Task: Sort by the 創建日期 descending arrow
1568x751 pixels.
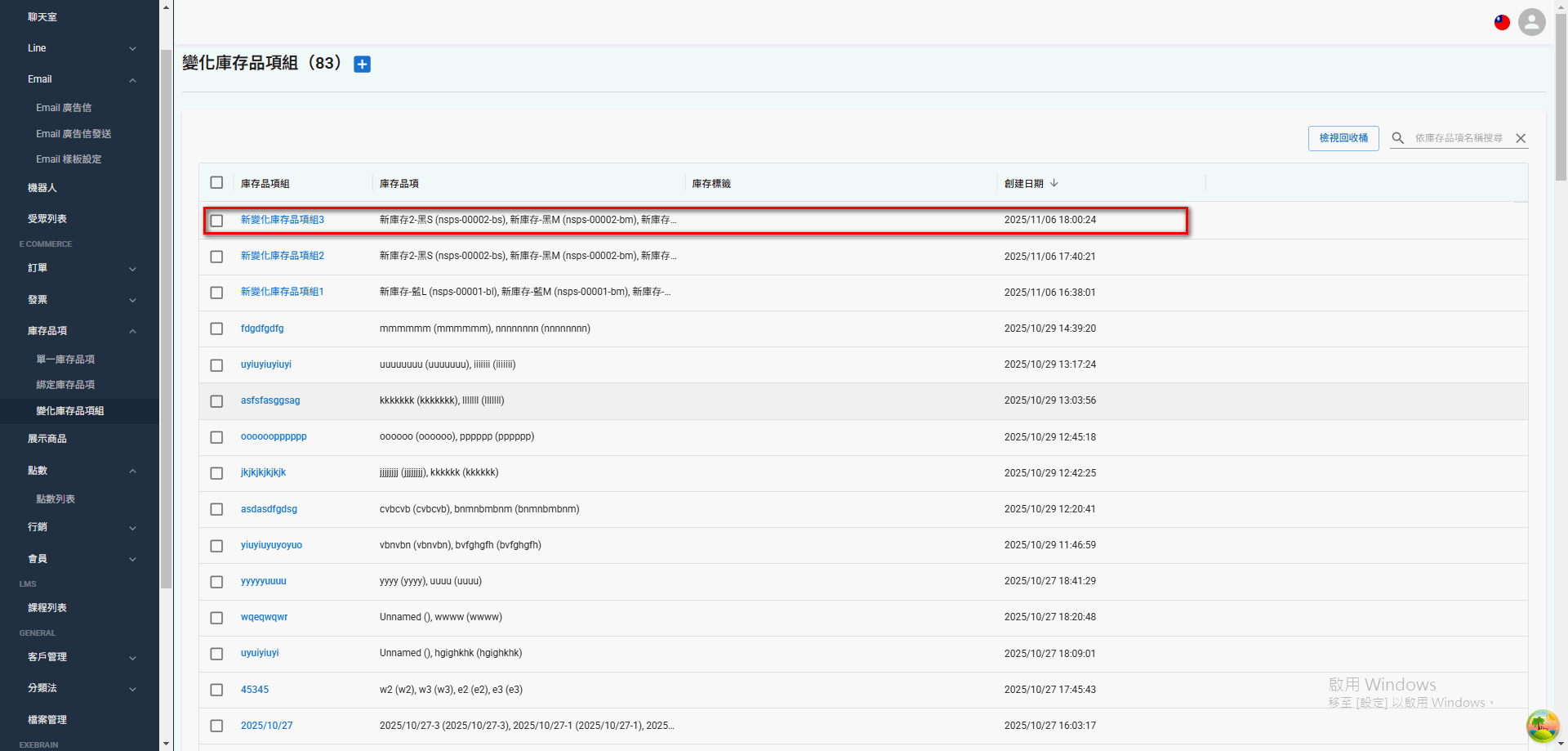Action: [1054, 183]
